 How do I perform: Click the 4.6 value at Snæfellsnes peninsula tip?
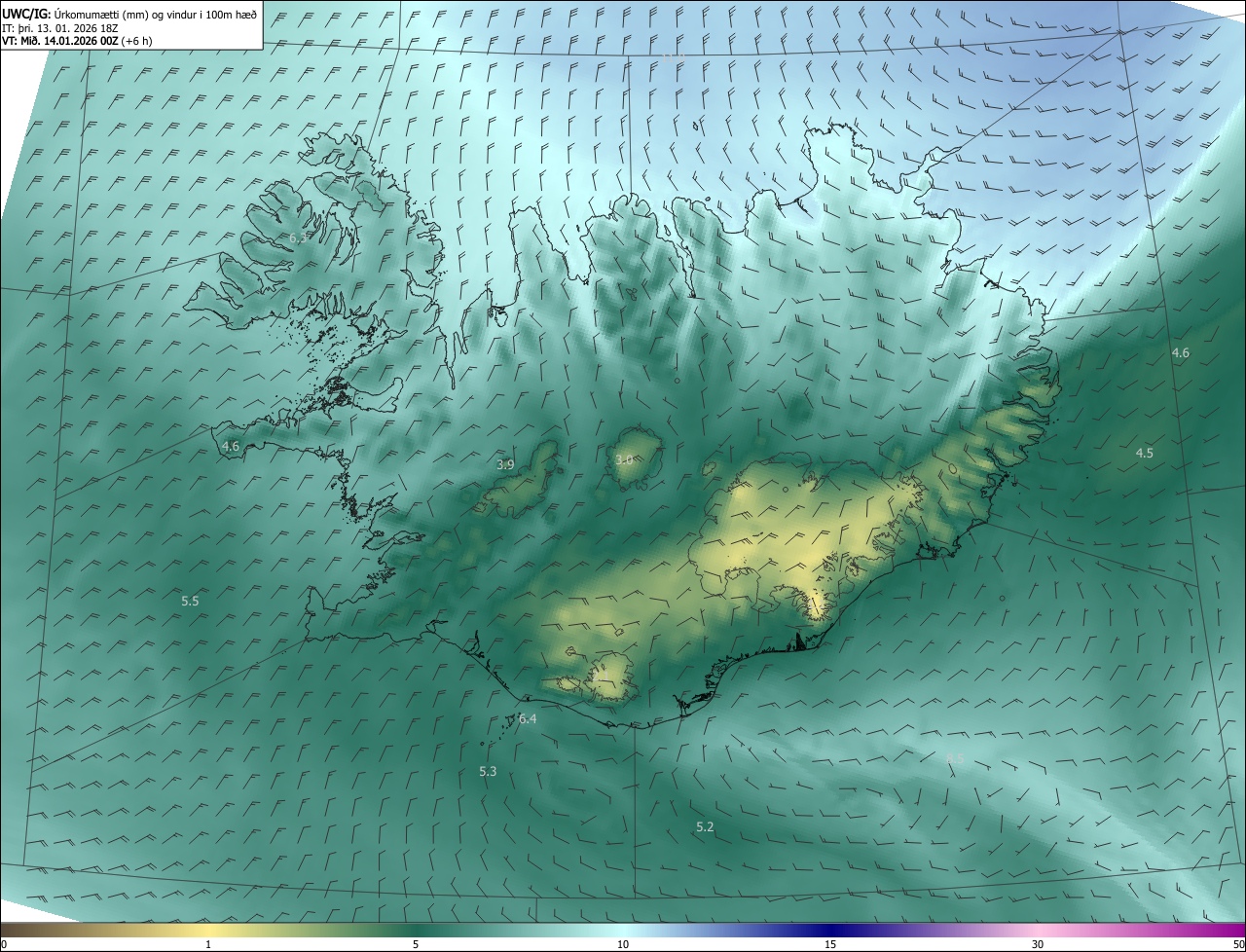click(x=231, y=446)
